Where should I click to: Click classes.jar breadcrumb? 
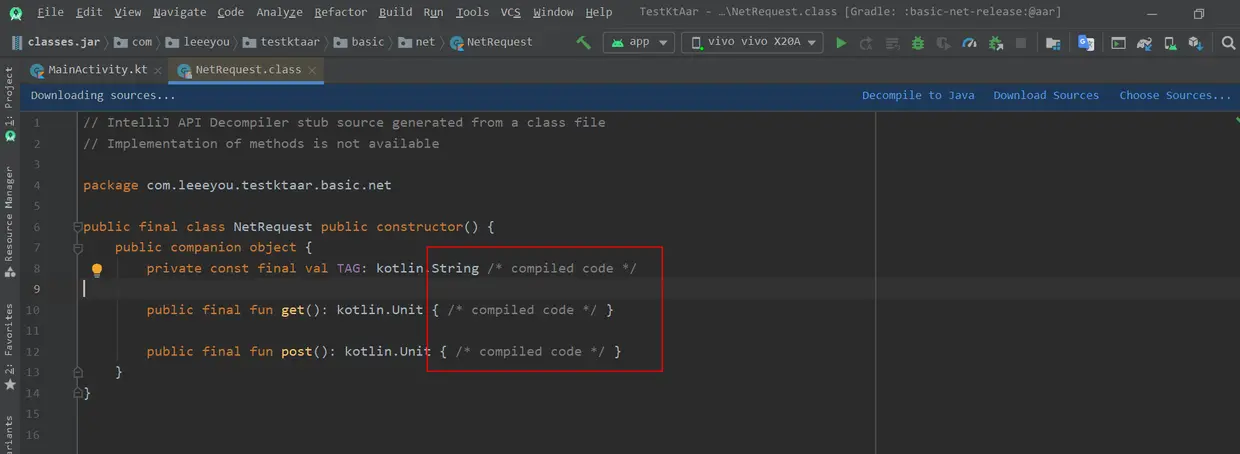point(54,42)
